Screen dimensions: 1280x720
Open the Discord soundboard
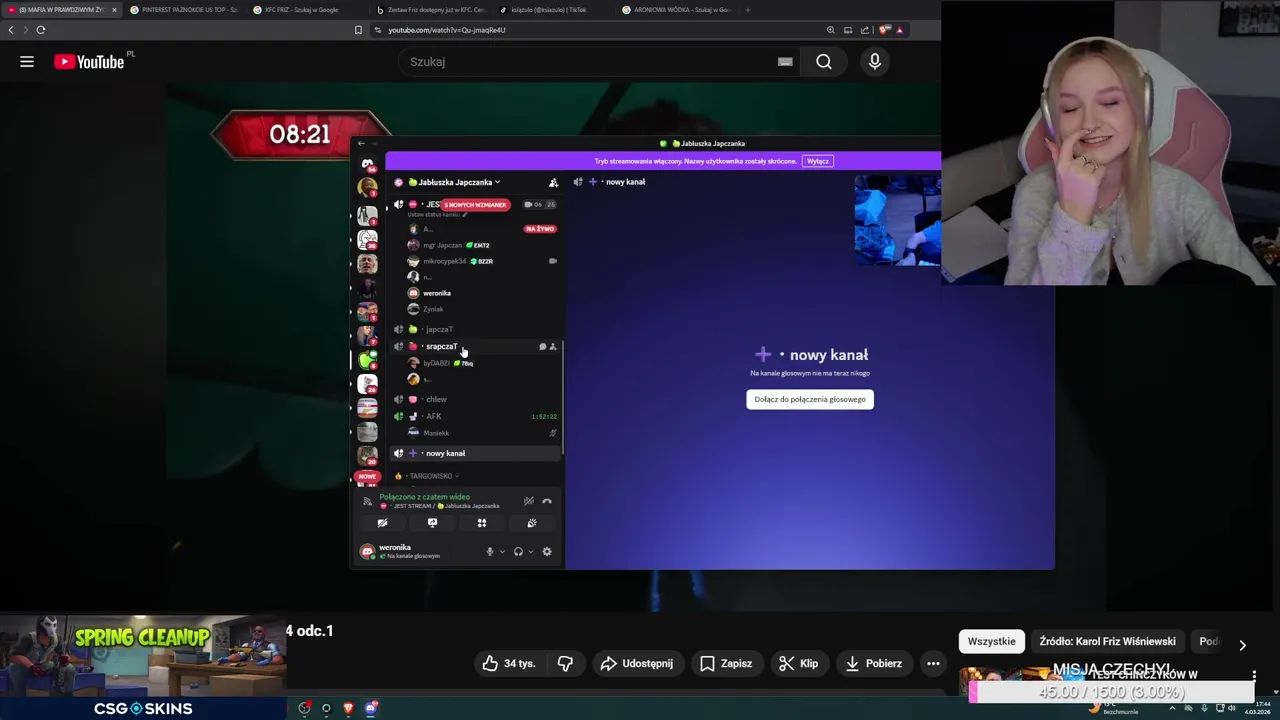tap(532, 523)
